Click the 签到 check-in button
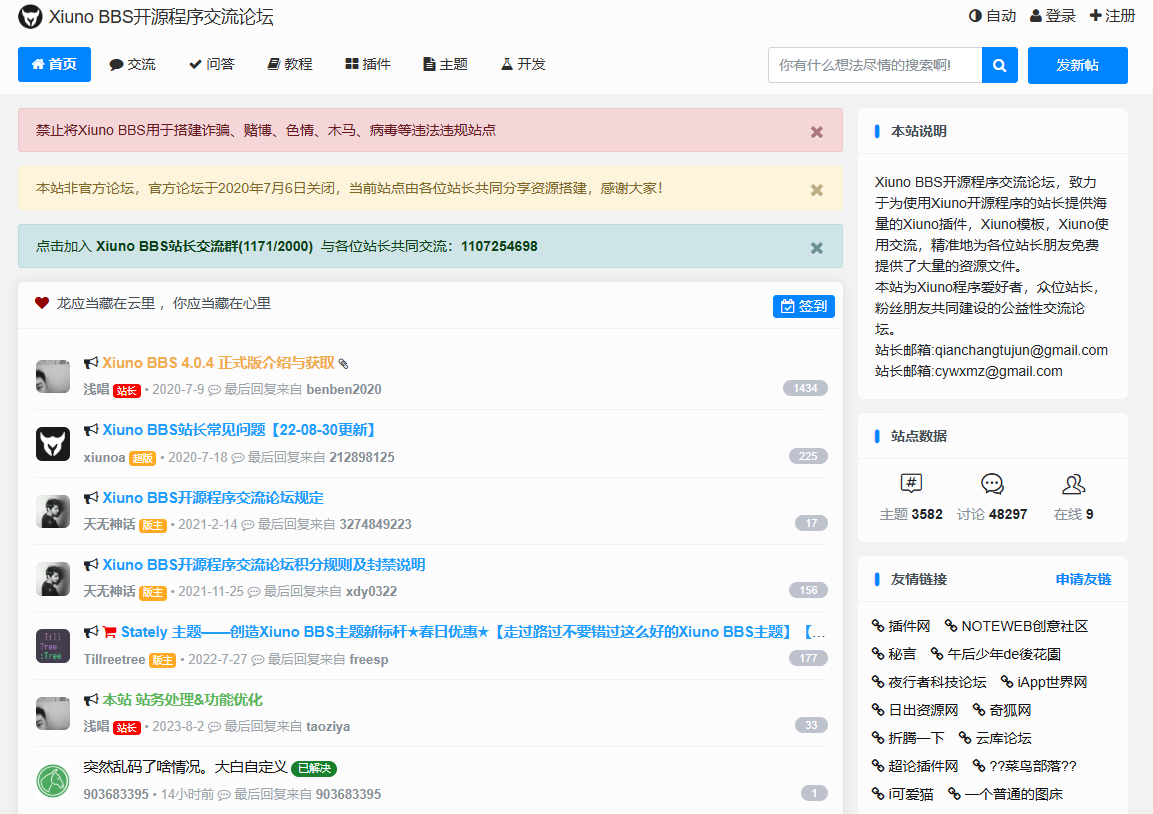Image resolution: width=1153 pixels, height=814 pixels. coord(804,306)
